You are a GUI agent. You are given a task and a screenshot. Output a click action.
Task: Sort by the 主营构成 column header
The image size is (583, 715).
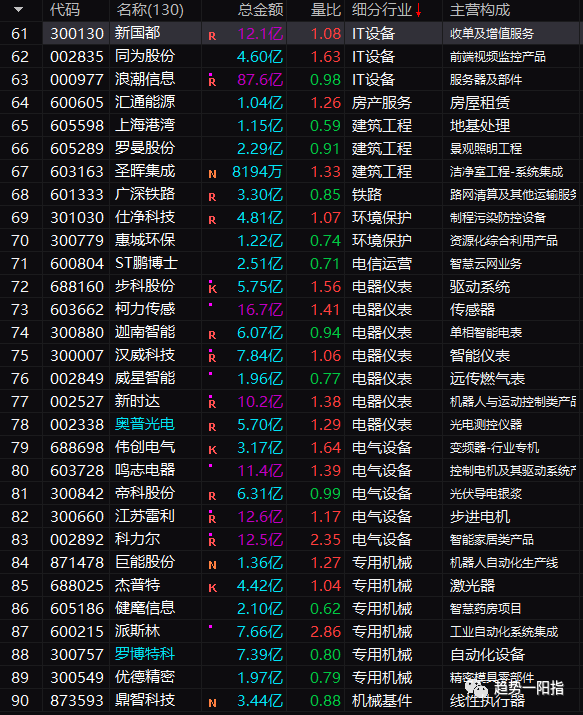click(x=480, y=10)
